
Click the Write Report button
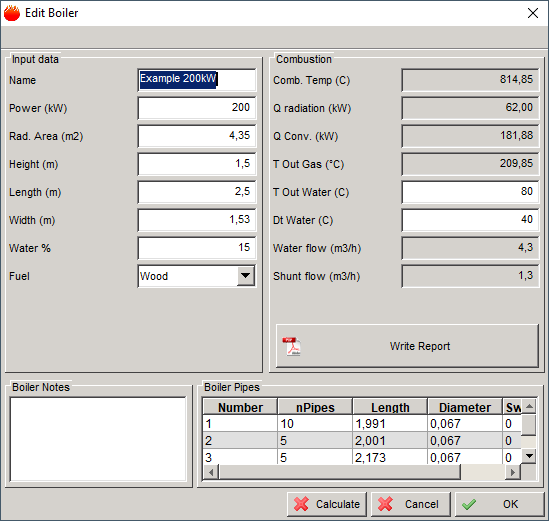click(x=407, y=346)
